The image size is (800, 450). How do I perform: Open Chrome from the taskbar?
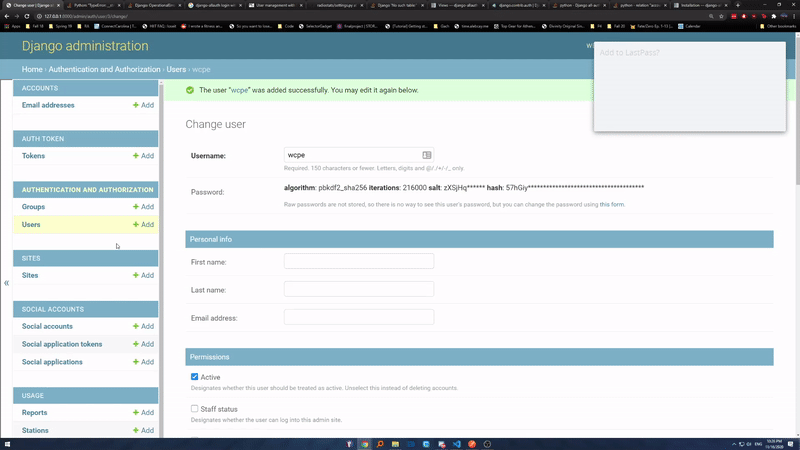coord(365,444)
